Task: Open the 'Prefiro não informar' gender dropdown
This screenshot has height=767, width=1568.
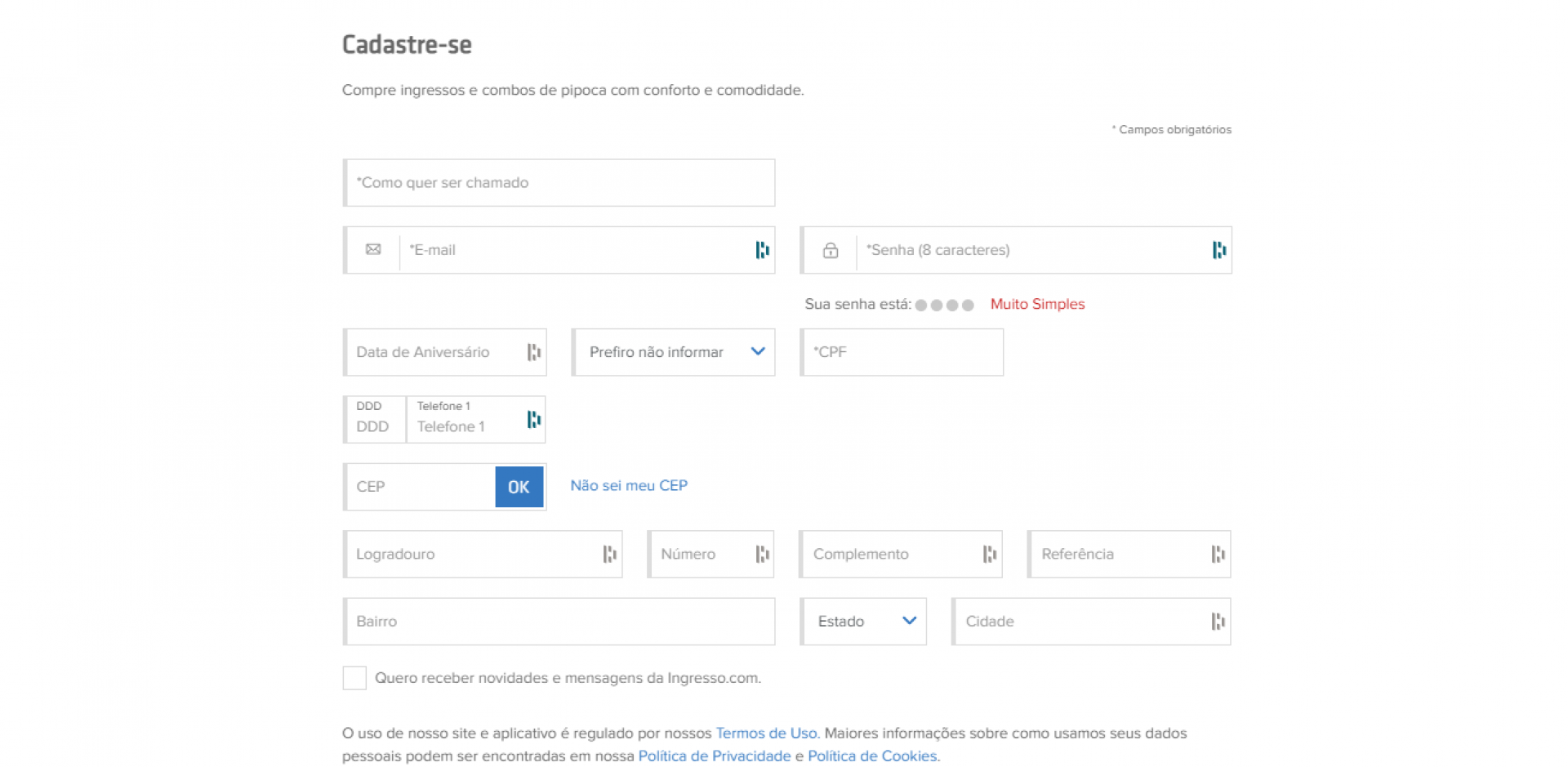Action: pos(674,352)
